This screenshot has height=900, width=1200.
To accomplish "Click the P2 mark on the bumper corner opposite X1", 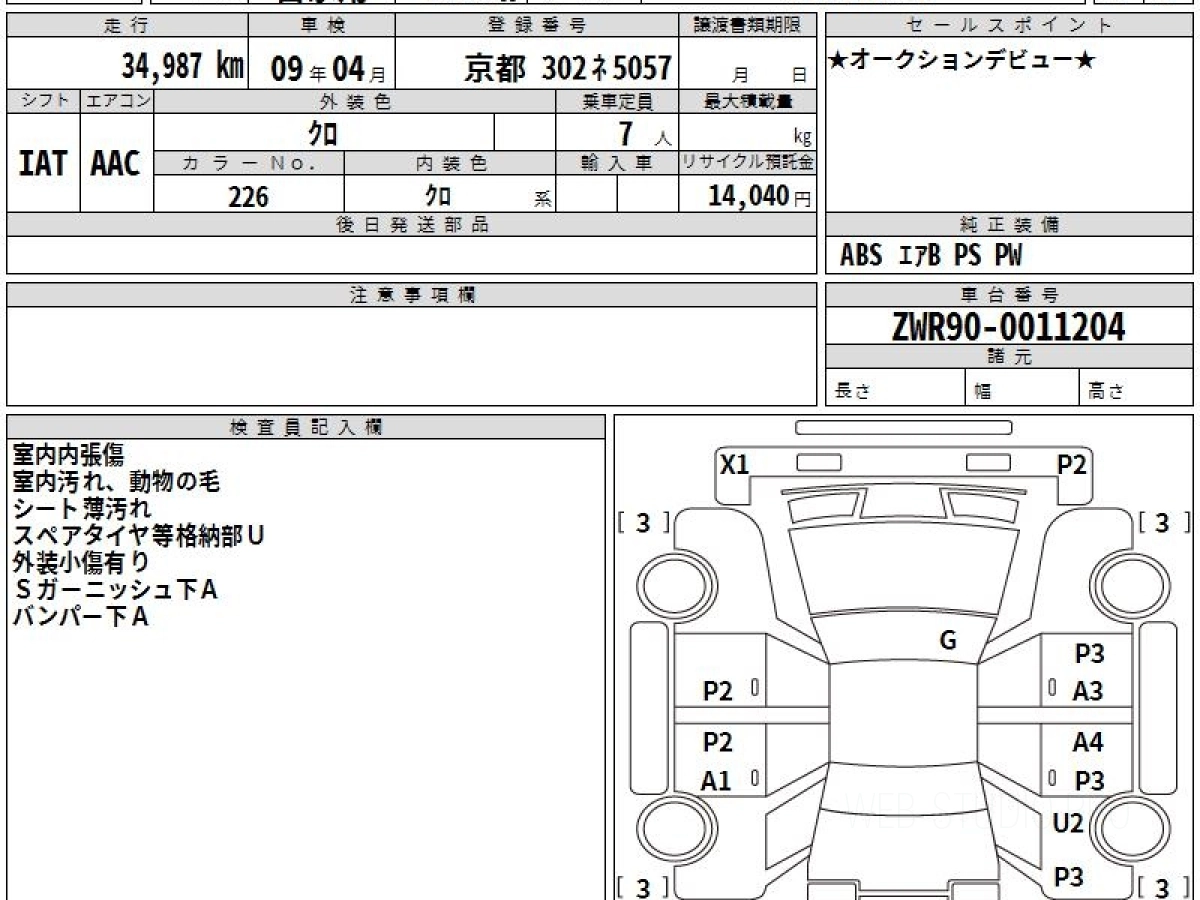I will click(x=1072, y=464).
